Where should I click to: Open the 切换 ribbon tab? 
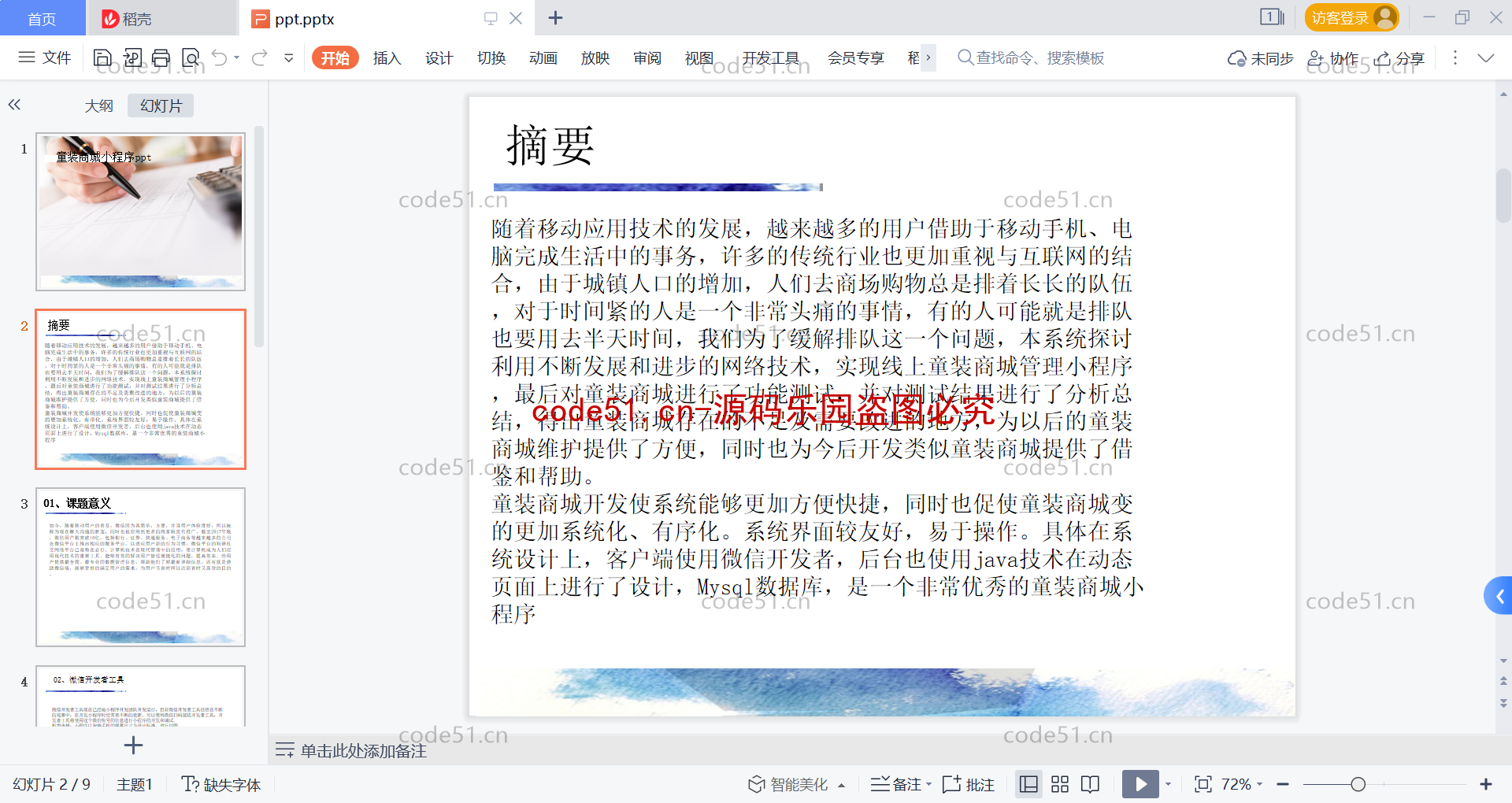pyautogui.click(x=491, y=58)
